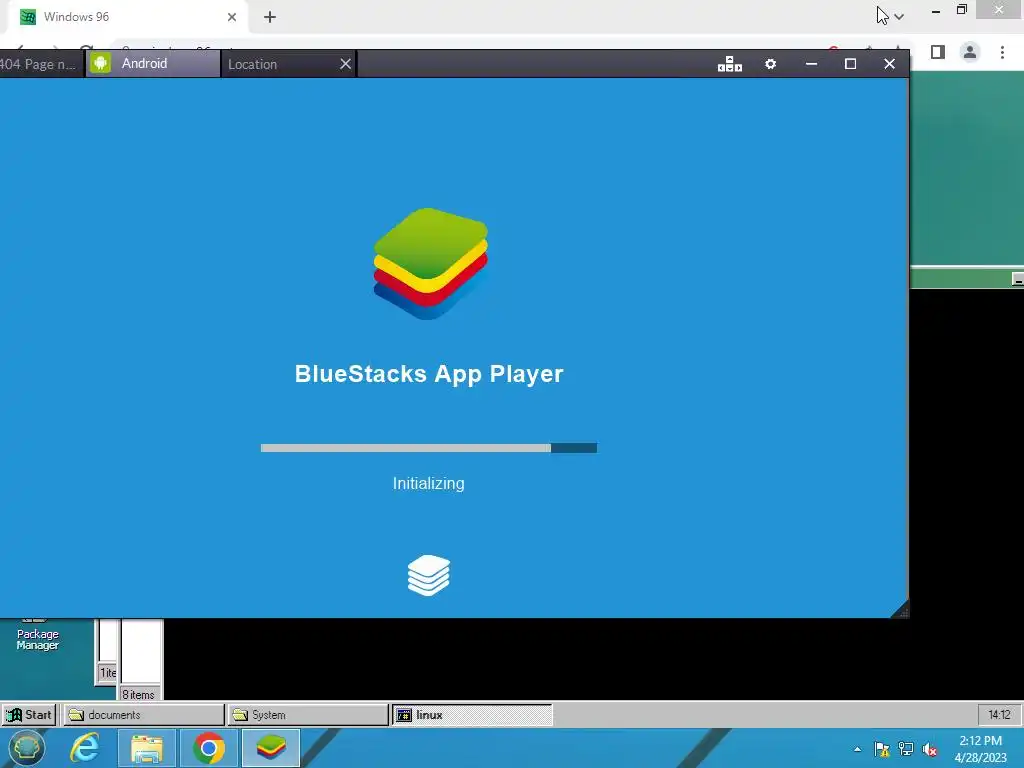The image size is (1024, 768).
Task: Close the Location tab
Action: (x=345, y=64)
